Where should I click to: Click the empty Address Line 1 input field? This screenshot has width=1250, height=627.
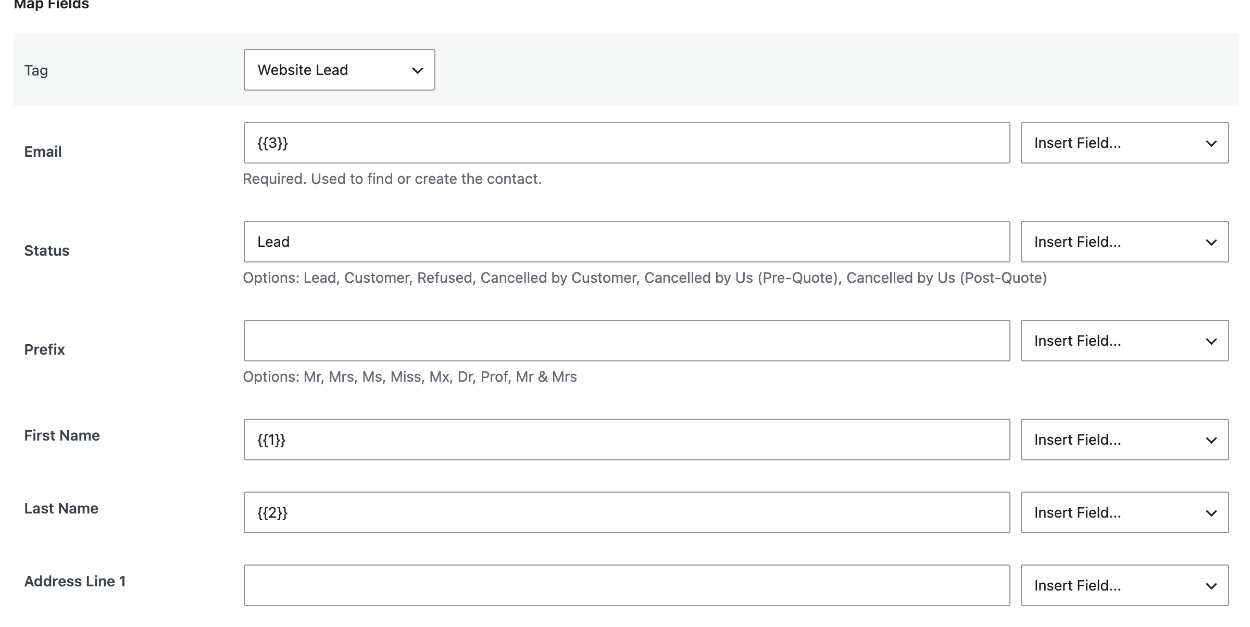coord(627,586)
